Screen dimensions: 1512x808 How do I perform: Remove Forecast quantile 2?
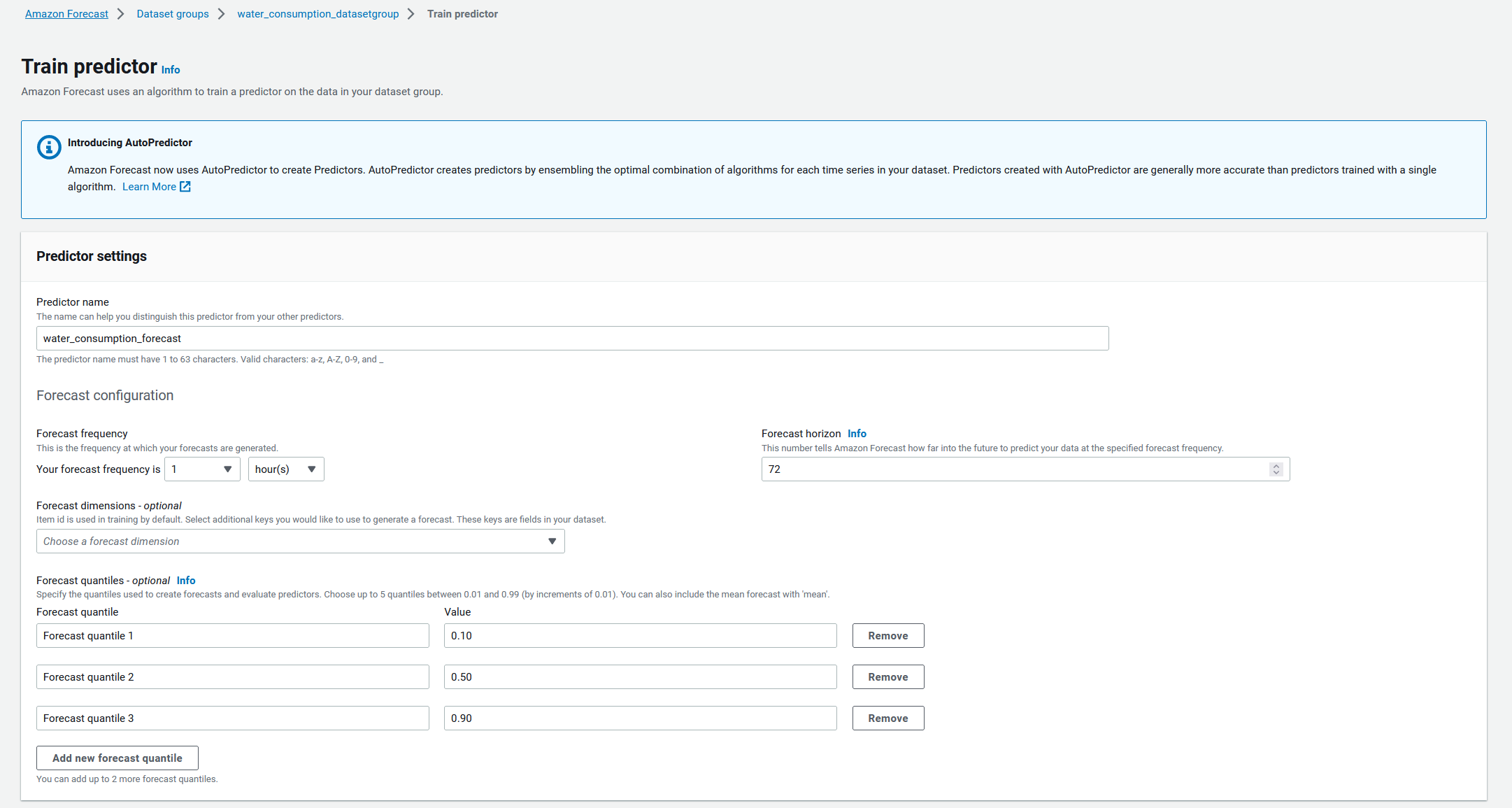(887, 677)
